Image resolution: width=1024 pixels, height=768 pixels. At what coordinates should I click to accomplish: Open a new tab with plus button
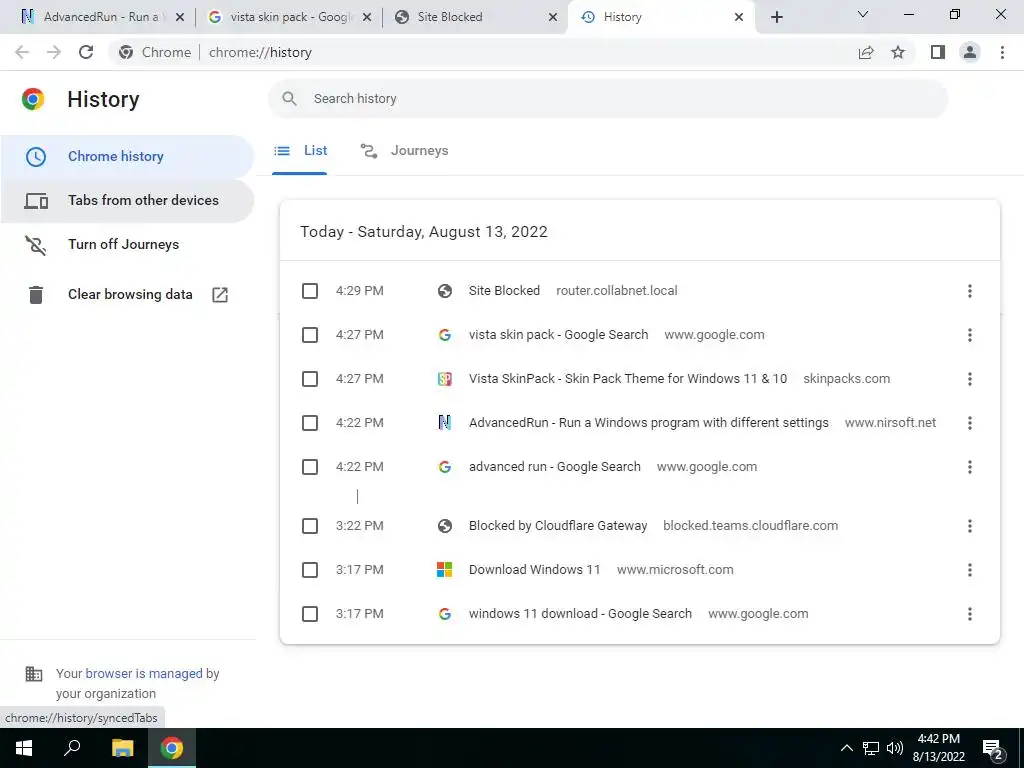click(776, 17)
